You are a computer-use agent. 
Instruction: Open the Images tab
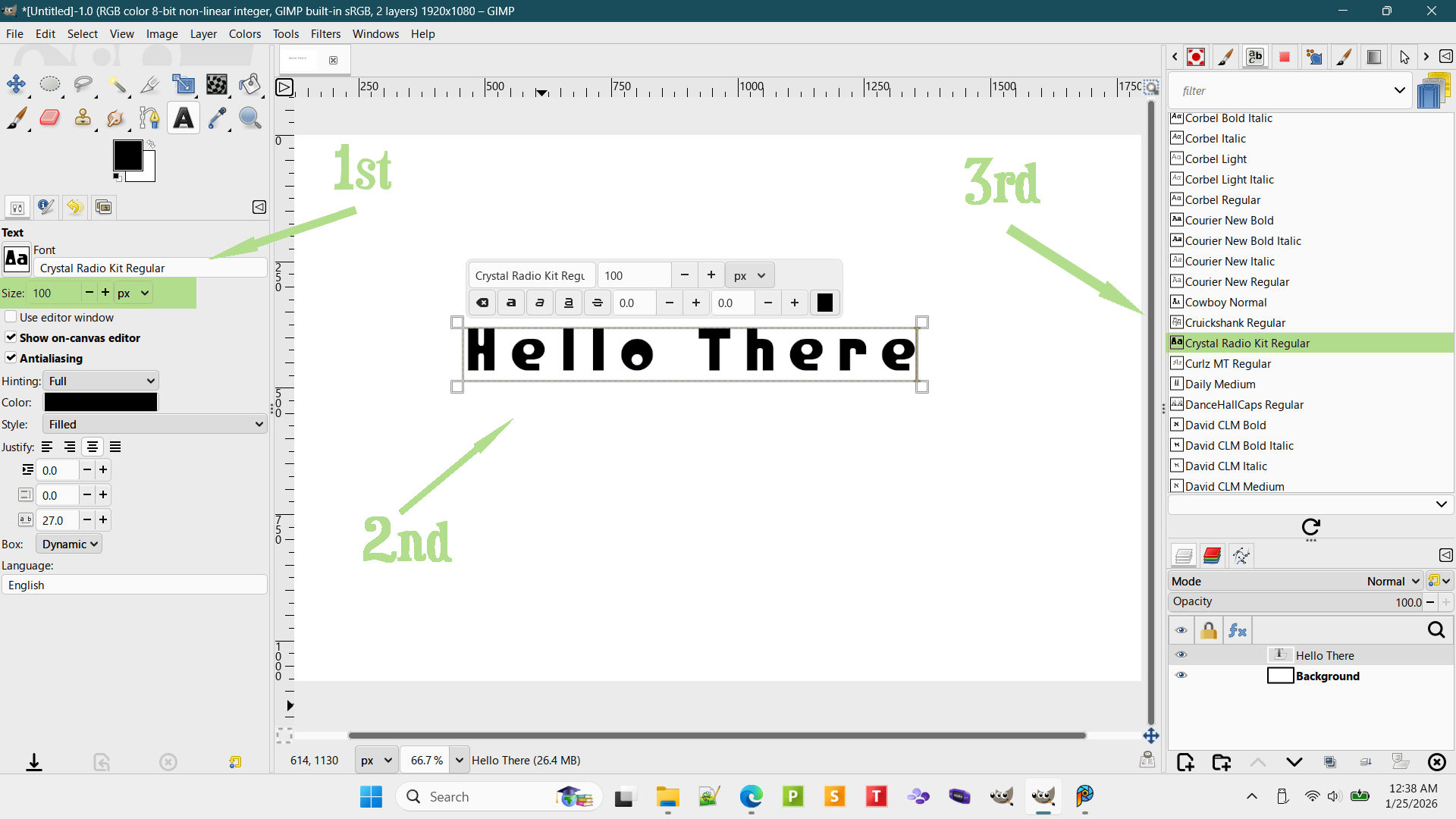[x=103, y=206]
